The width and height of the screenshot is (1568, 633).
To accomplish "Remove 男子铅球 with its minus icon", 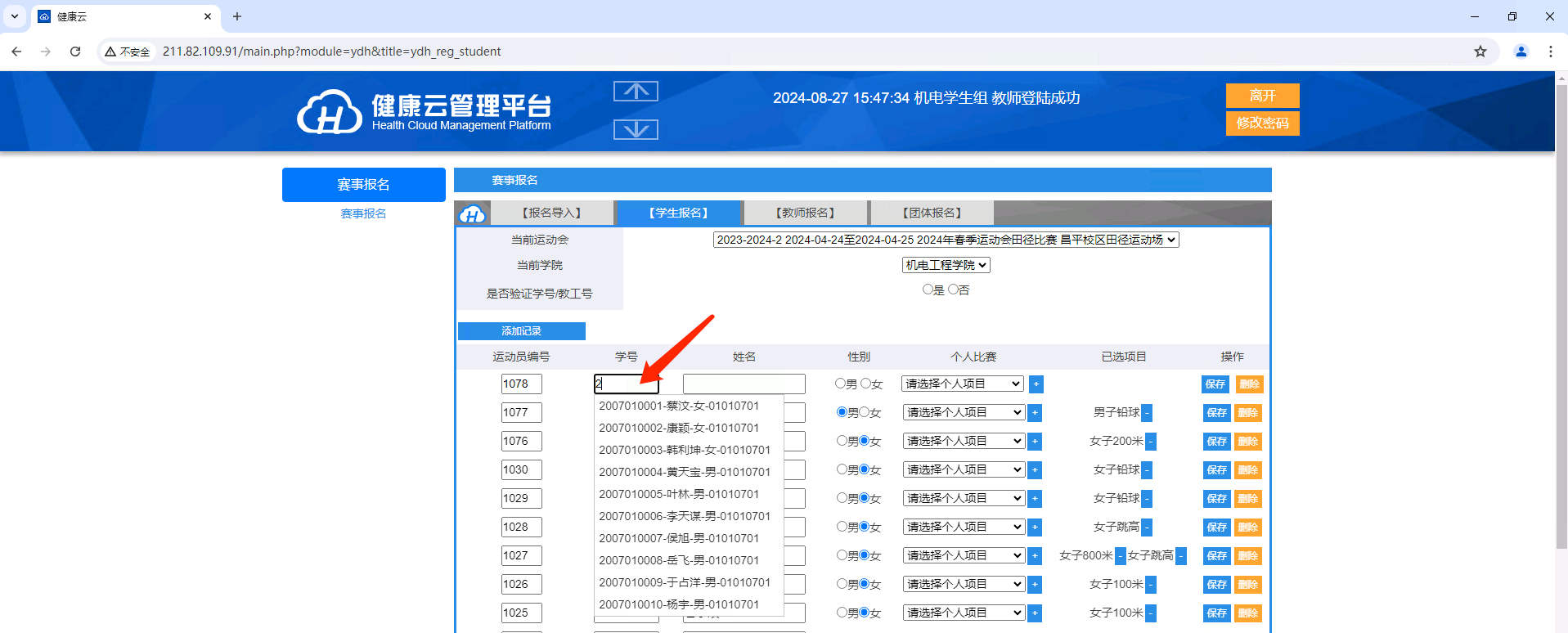I will tap(1147, 413).
